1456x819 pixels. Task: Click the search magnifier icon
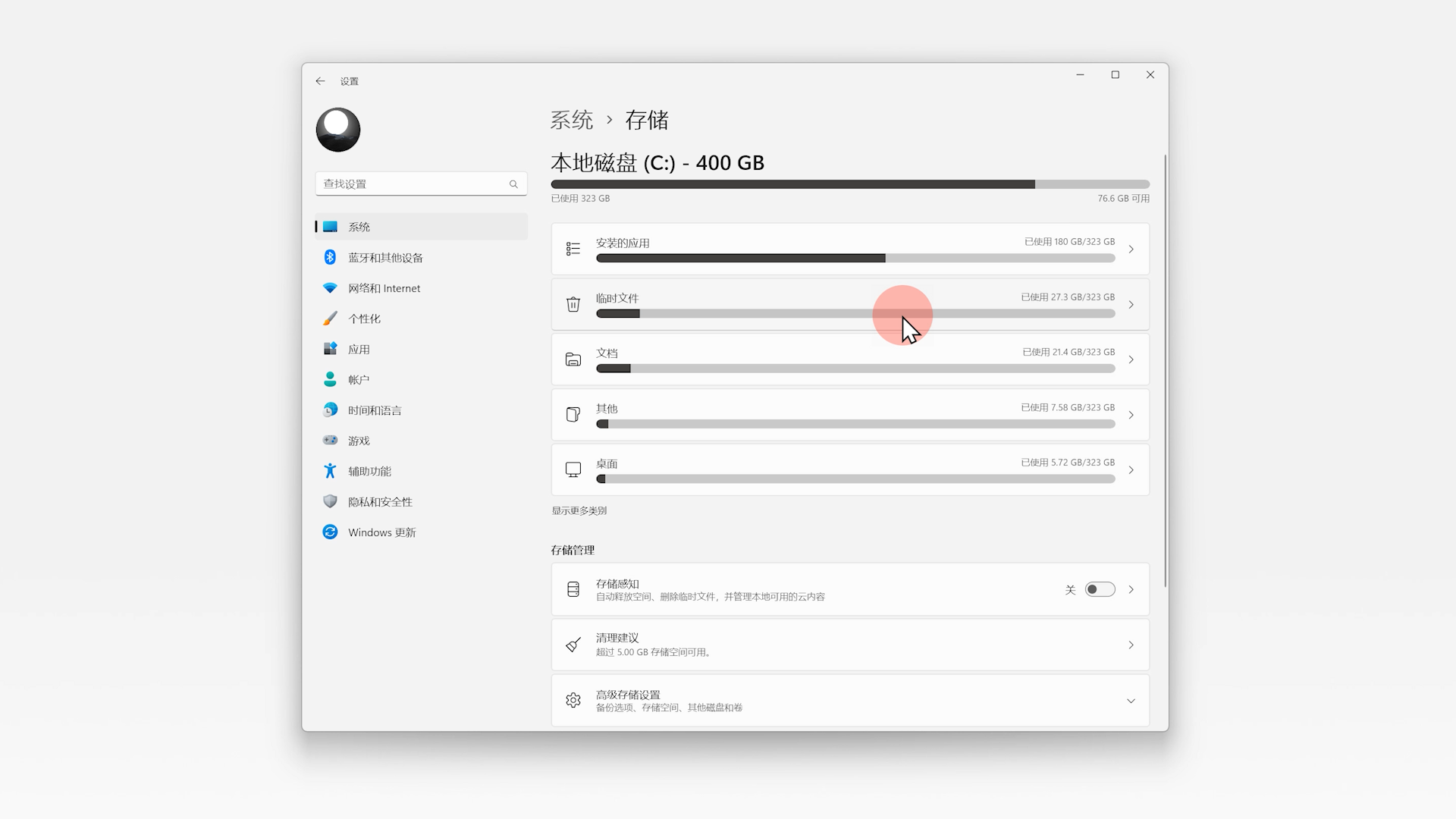tap(513, 184)
